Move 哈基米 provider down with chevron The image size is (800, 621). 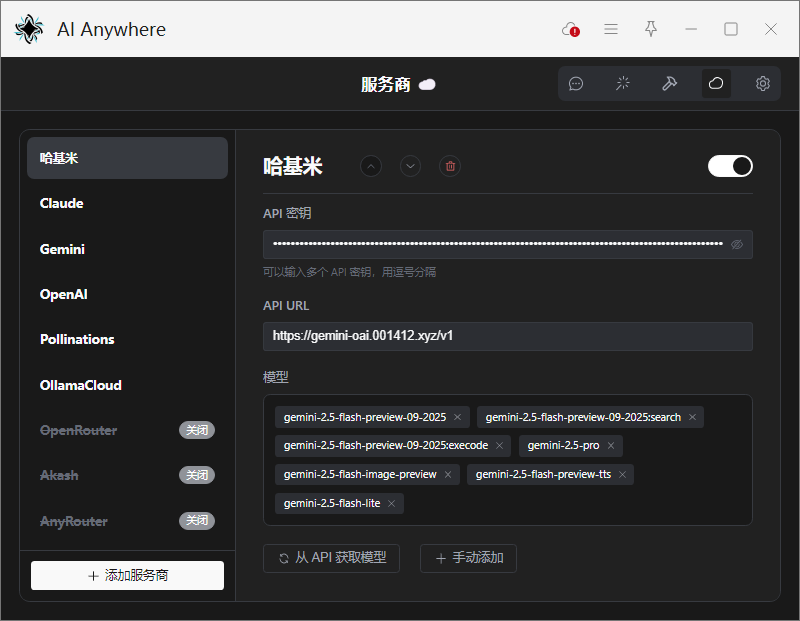point(410,166)
